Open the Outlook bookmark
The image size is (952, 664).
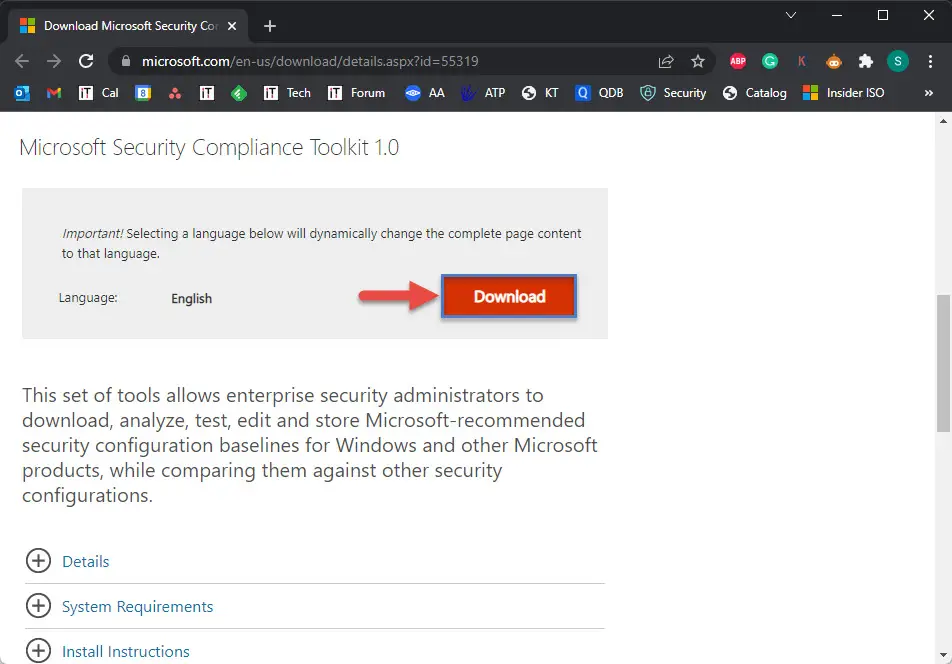click(x=22, y=93)
